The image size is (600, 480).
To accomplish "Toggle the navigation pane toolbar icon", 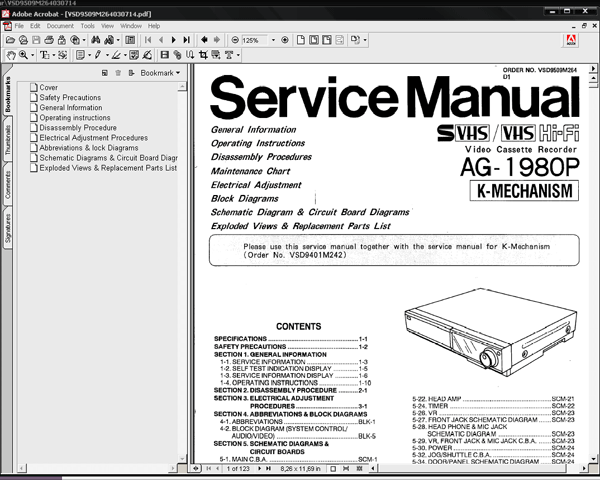I will pyautogui.click(x=130, y=40).
